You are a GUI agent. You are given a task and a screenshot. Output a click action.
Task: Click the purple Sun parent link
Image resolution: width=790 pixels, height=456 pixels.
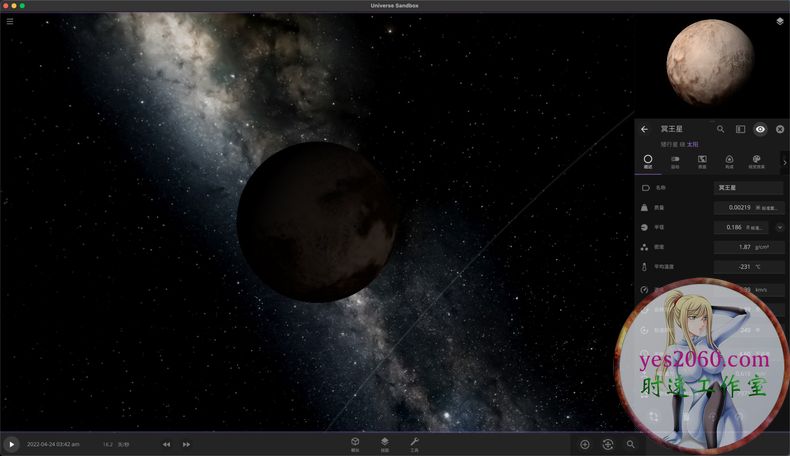[x=692, y=144]
